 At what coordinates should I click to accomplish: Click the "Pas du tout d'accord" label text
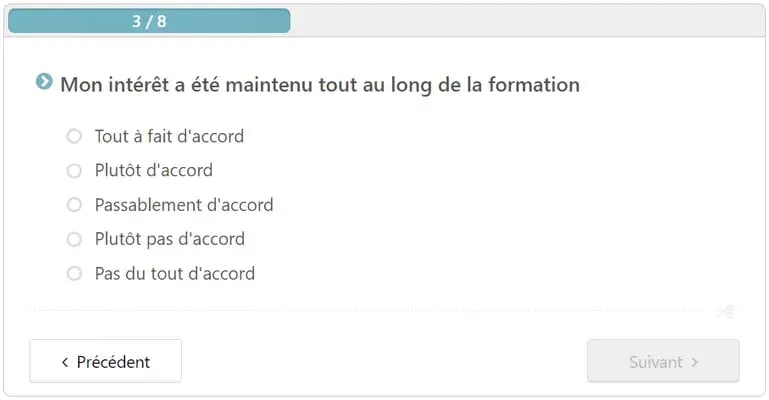(175, 274)
